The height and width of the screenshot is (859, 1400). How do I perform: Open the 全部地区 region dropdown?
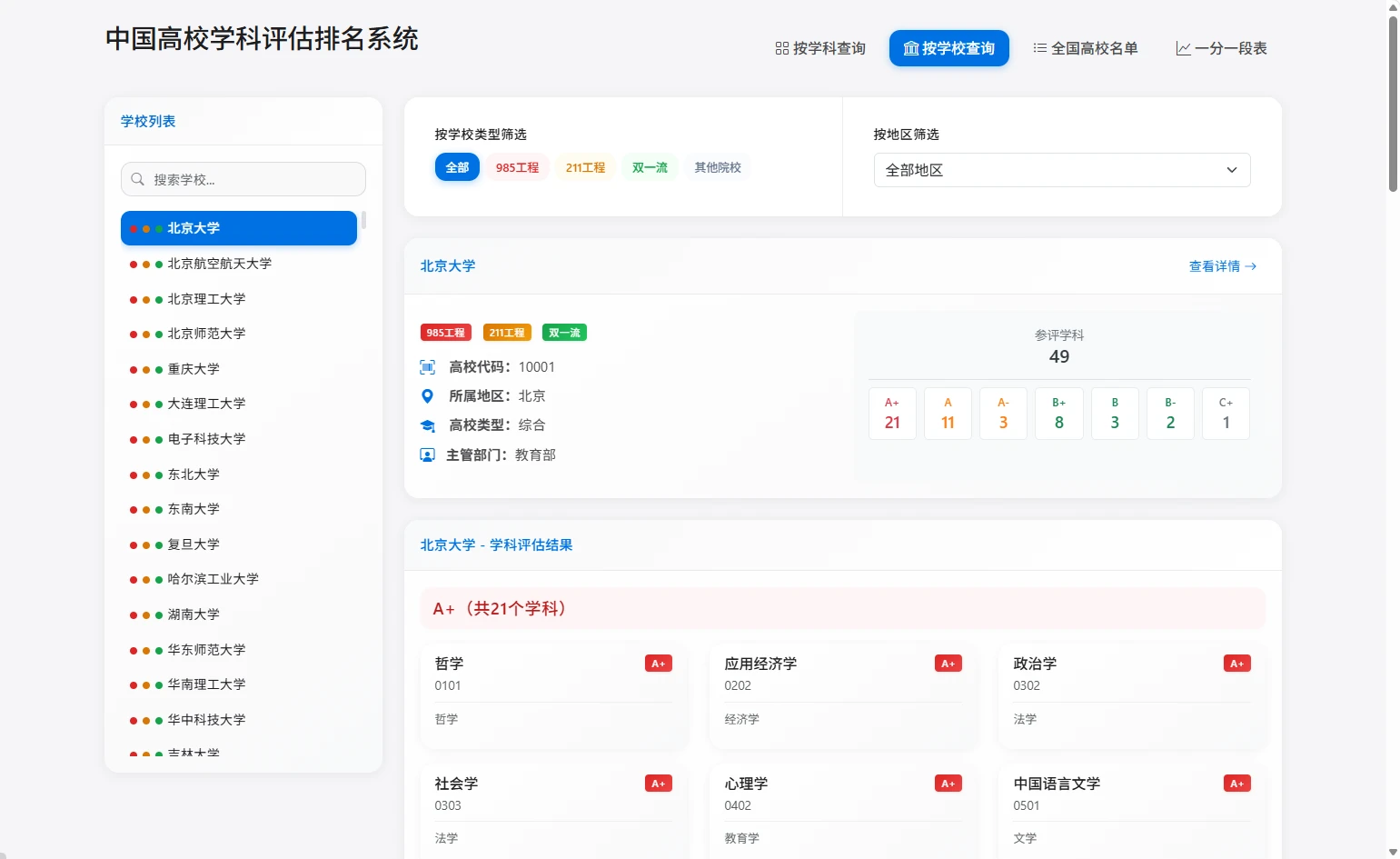click(x=1061, y=170)
